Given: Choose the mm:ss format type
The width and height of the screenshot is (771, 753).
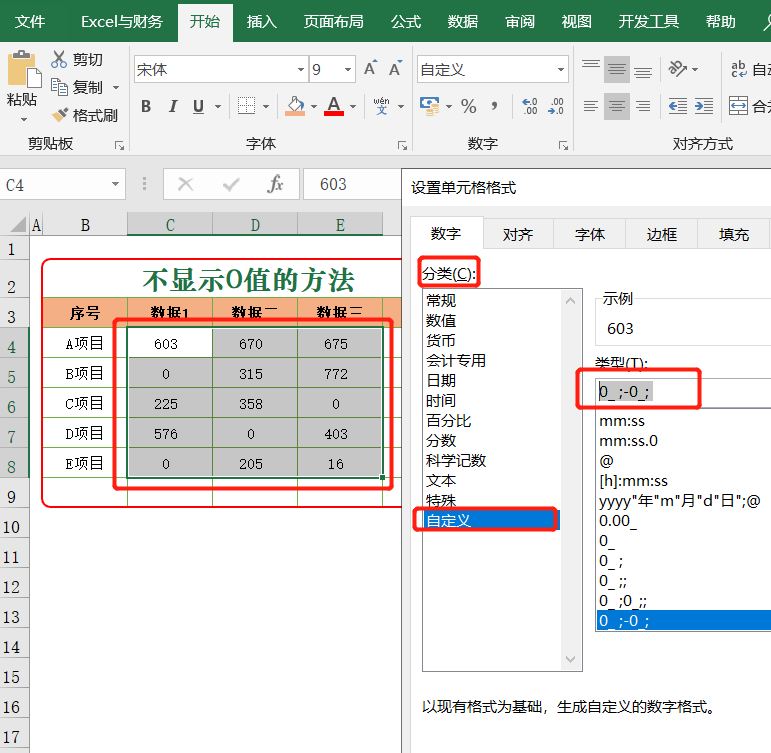Looking at the screenshot, I should point(622,421).
